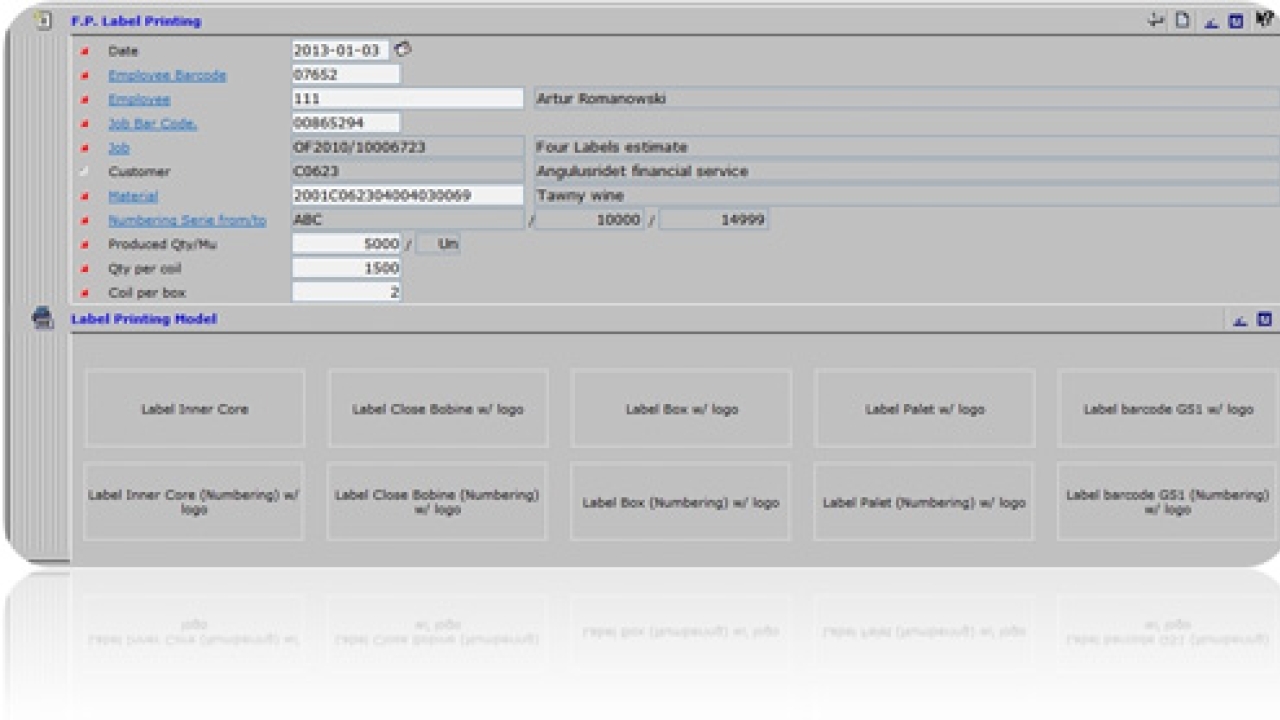Open the Job Bar Code link
Screen dimensions: 1280x720
[x=152, y=123]
